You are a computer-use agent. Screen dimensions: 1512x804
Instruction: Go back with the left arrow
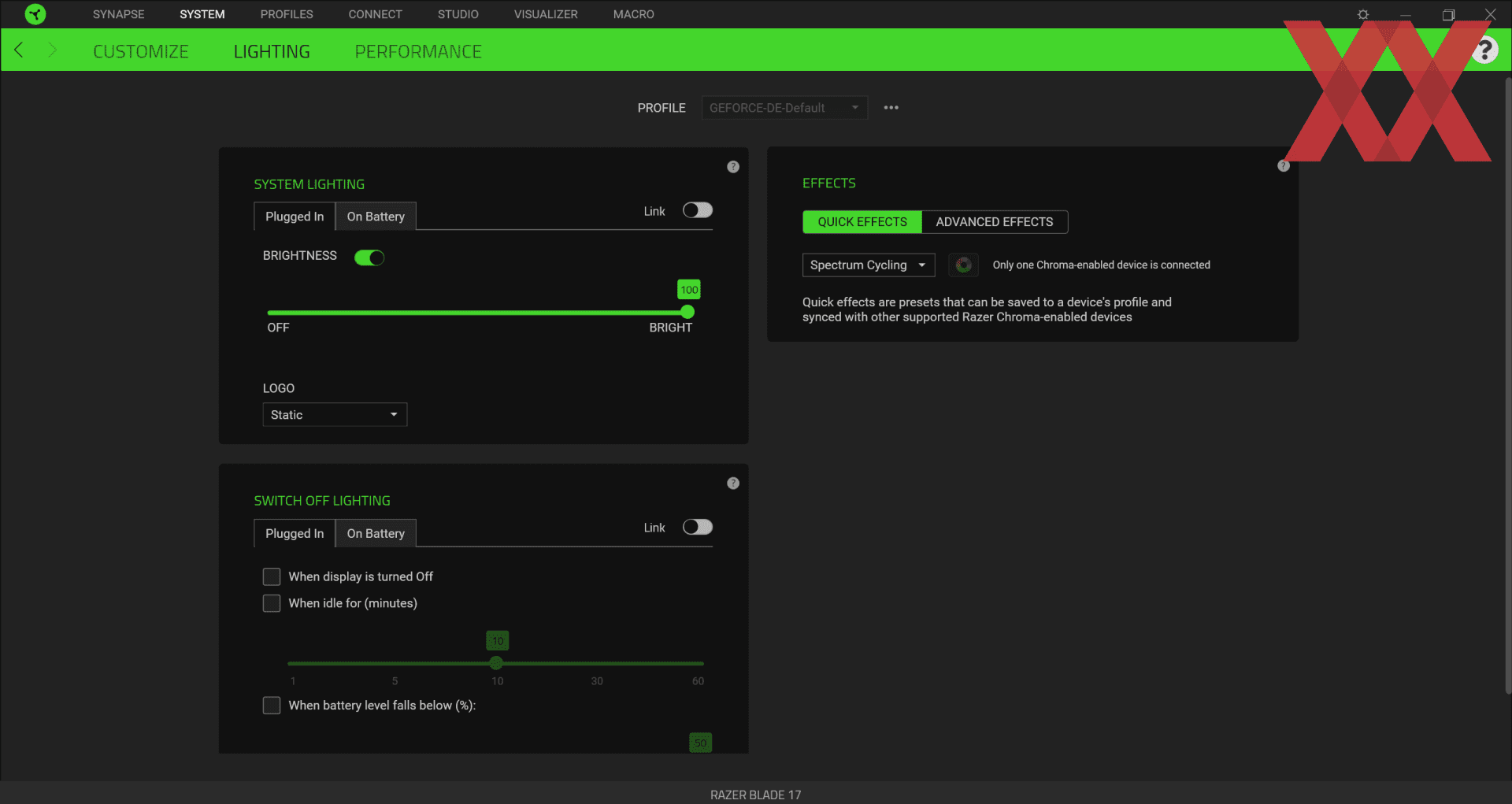19,50
